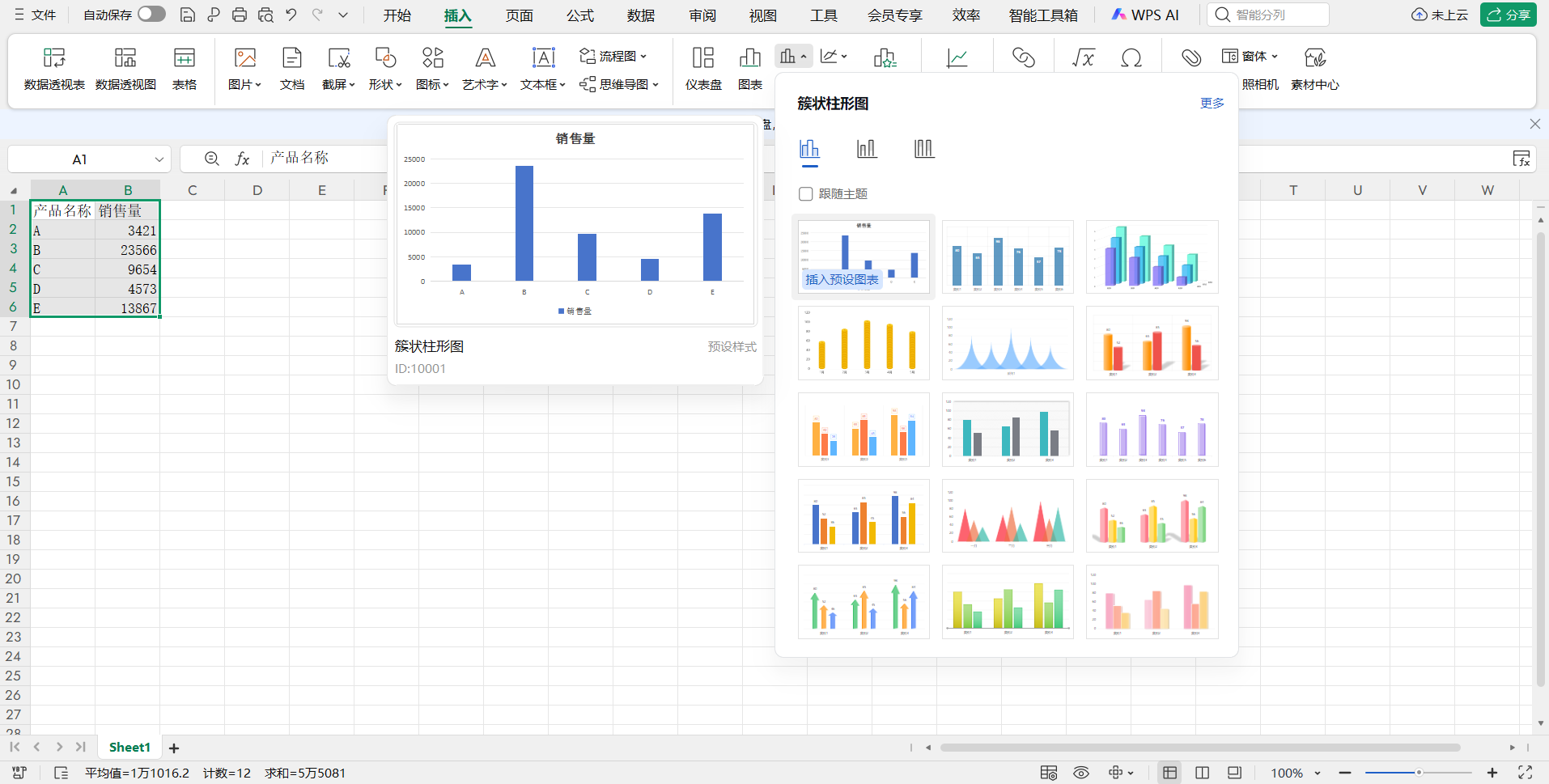
Task: Toggle the 自动保存 auto-save switch
Action: pyautogui.click(x=151, y=15)
